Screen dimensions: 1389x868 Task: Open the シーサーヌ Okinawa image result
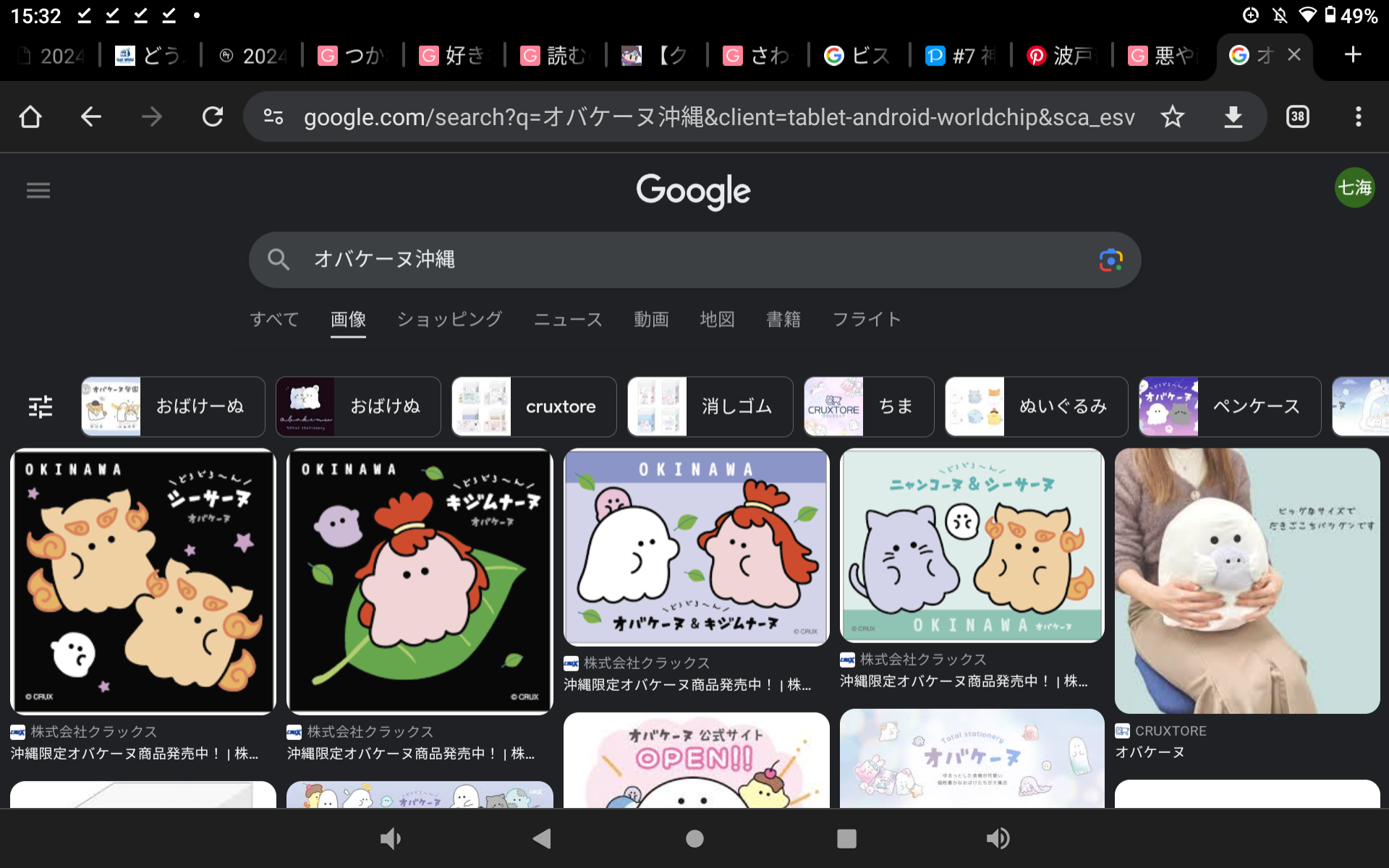143,581
